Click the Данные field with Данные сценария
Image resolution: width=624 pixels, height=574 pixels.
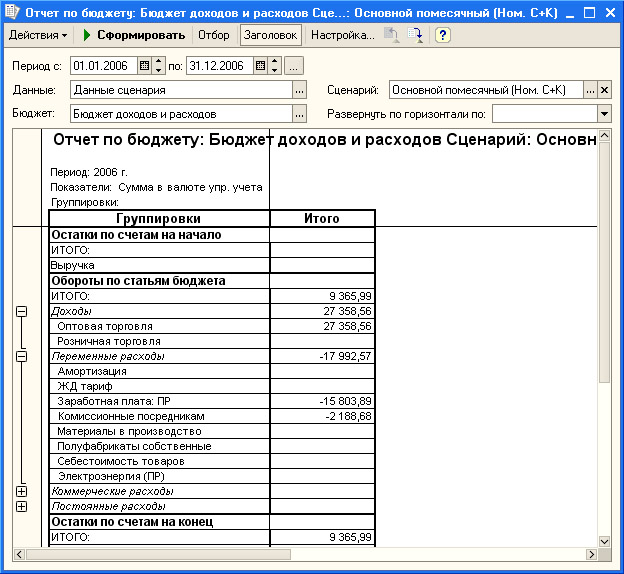point(181,90)
